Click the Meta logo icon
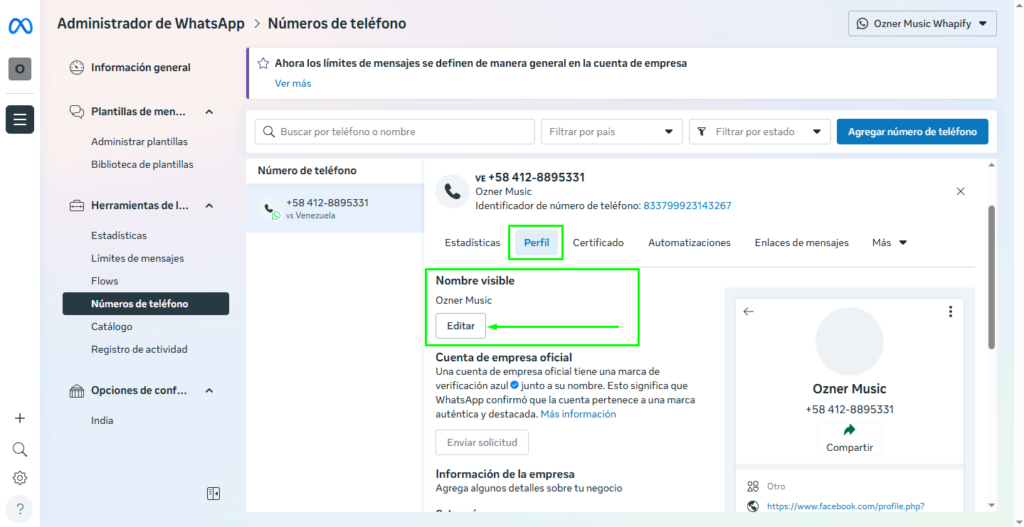 point(20,23)
